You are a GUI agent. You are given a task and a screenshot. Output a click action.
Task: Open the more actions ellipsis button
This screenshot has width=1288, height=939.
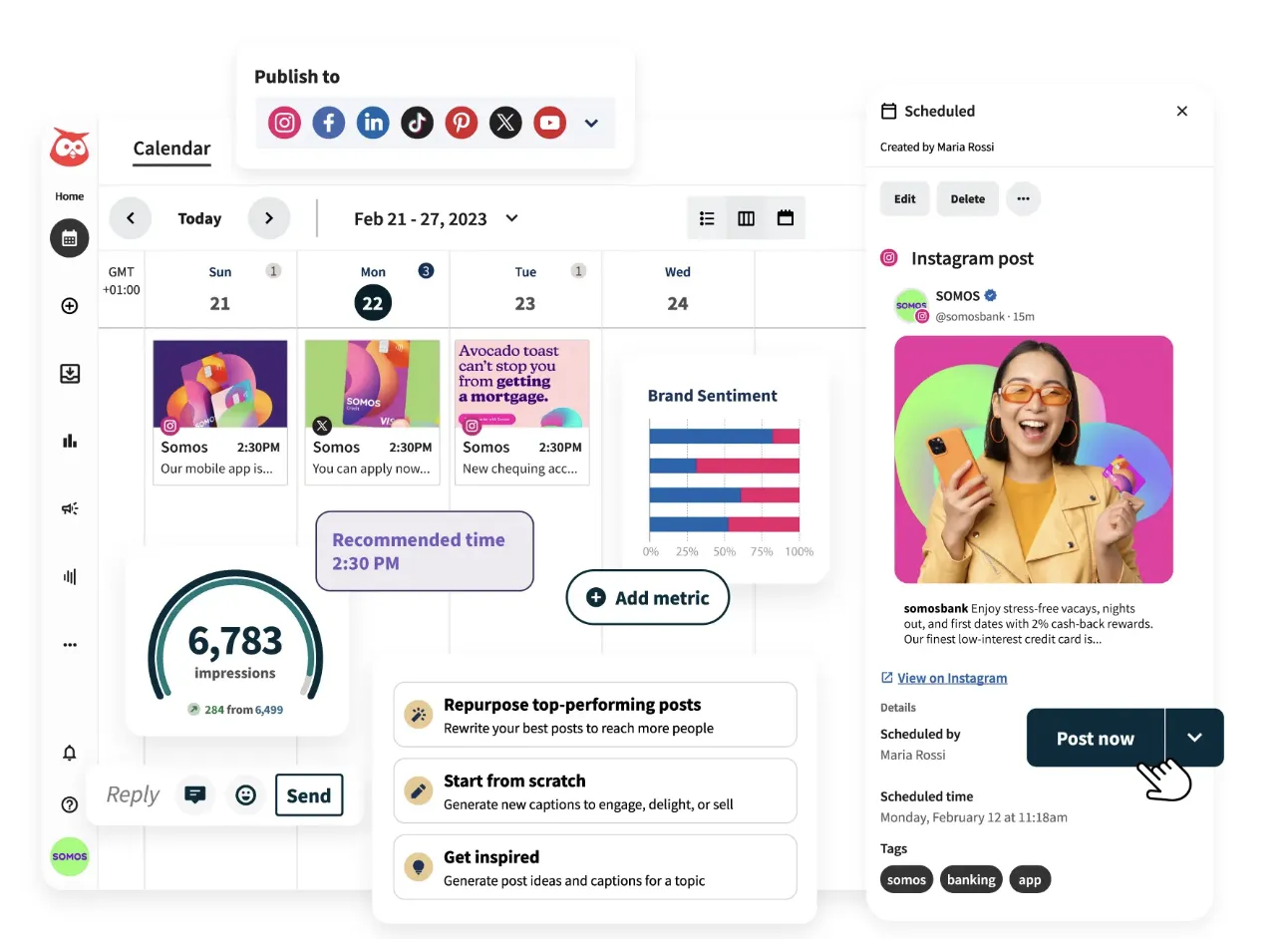coord(1023,198)
